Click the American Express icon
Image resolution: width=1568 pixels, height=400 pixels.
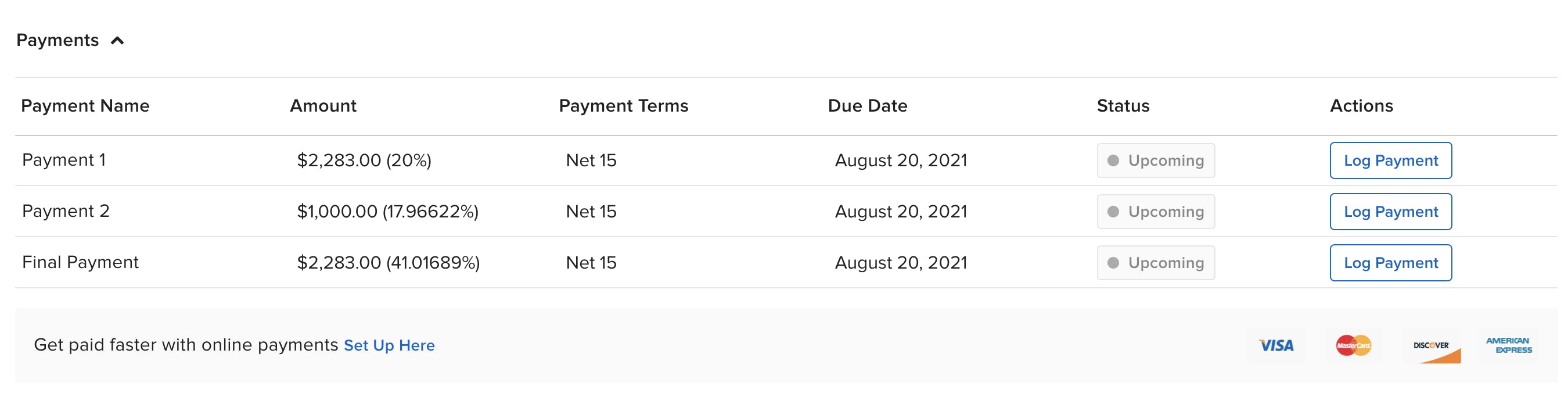coord(1508,346)
